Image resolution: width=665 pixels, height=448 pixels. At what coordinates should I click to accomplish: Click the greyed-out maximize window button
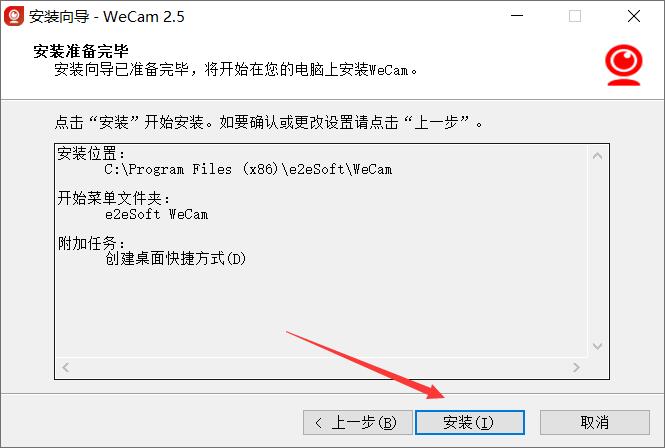point(575,16)
